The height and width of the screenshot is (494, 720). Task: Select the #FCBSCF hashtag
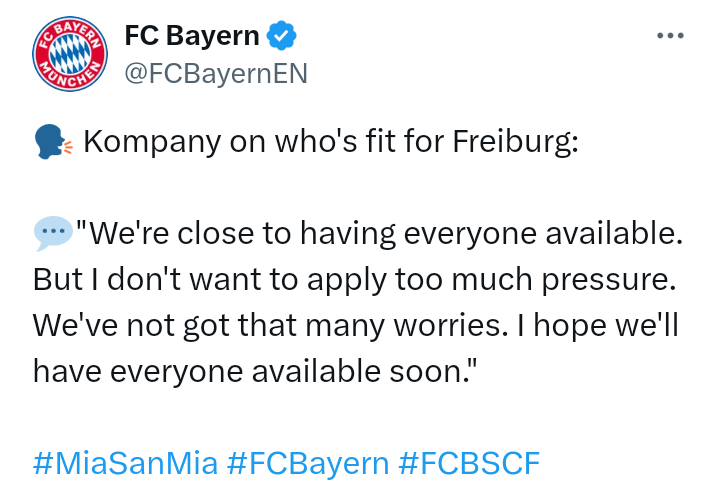point(469,463)
